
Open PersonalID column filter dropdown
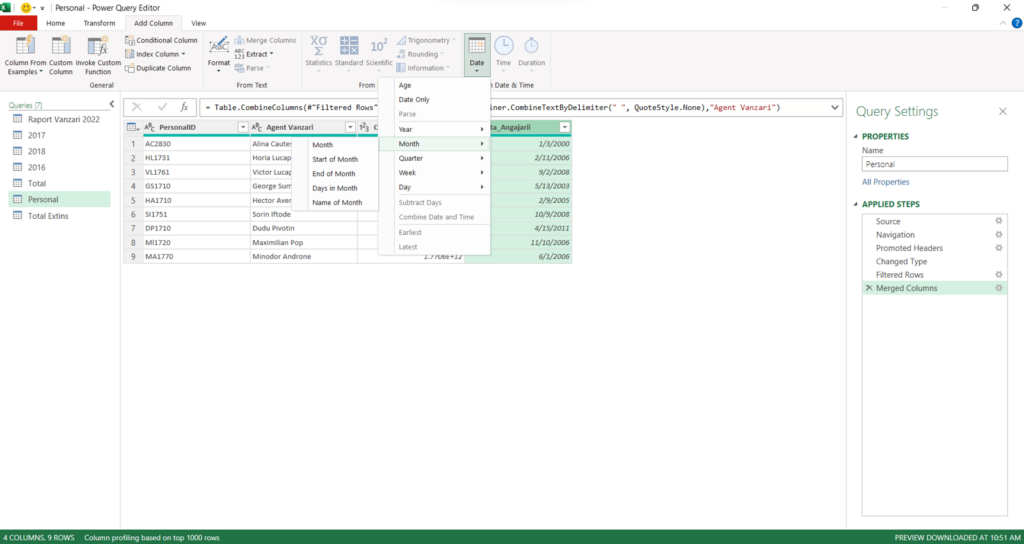[243, 127]
